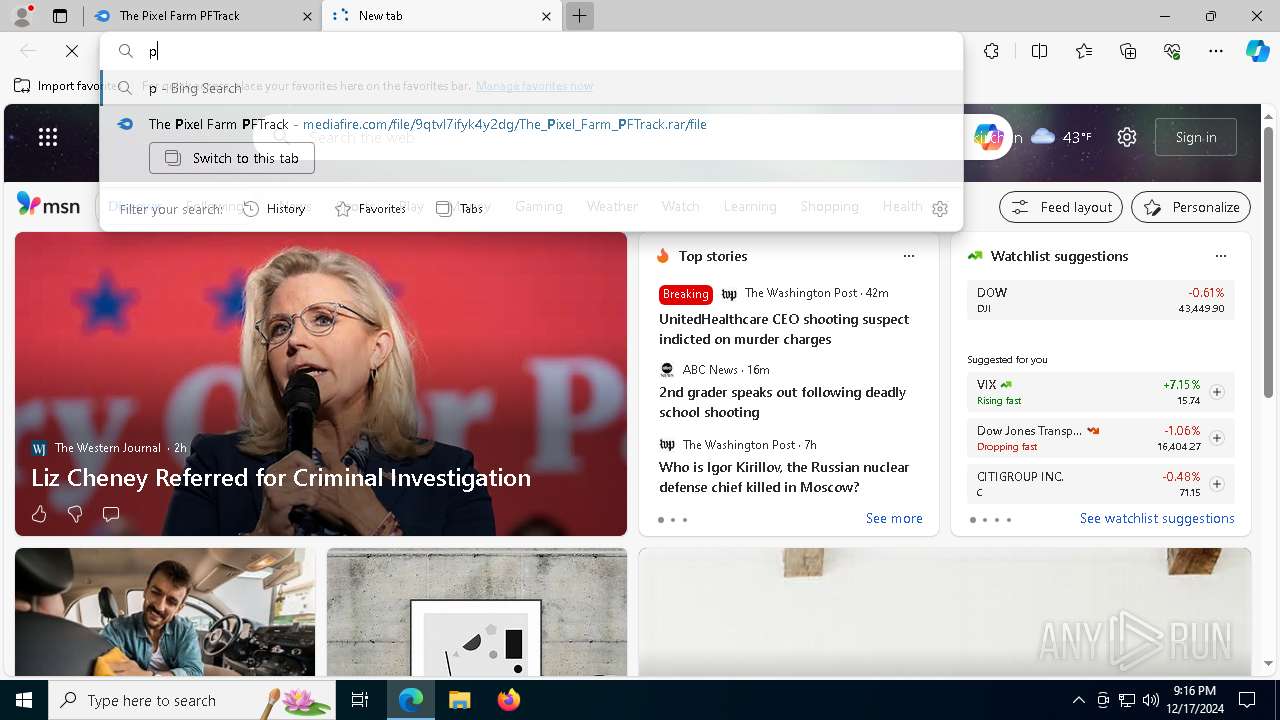This screenshot has width=1280, height=720.
Task: Click the Sign in button
Action: click(x=1196, y=137)
